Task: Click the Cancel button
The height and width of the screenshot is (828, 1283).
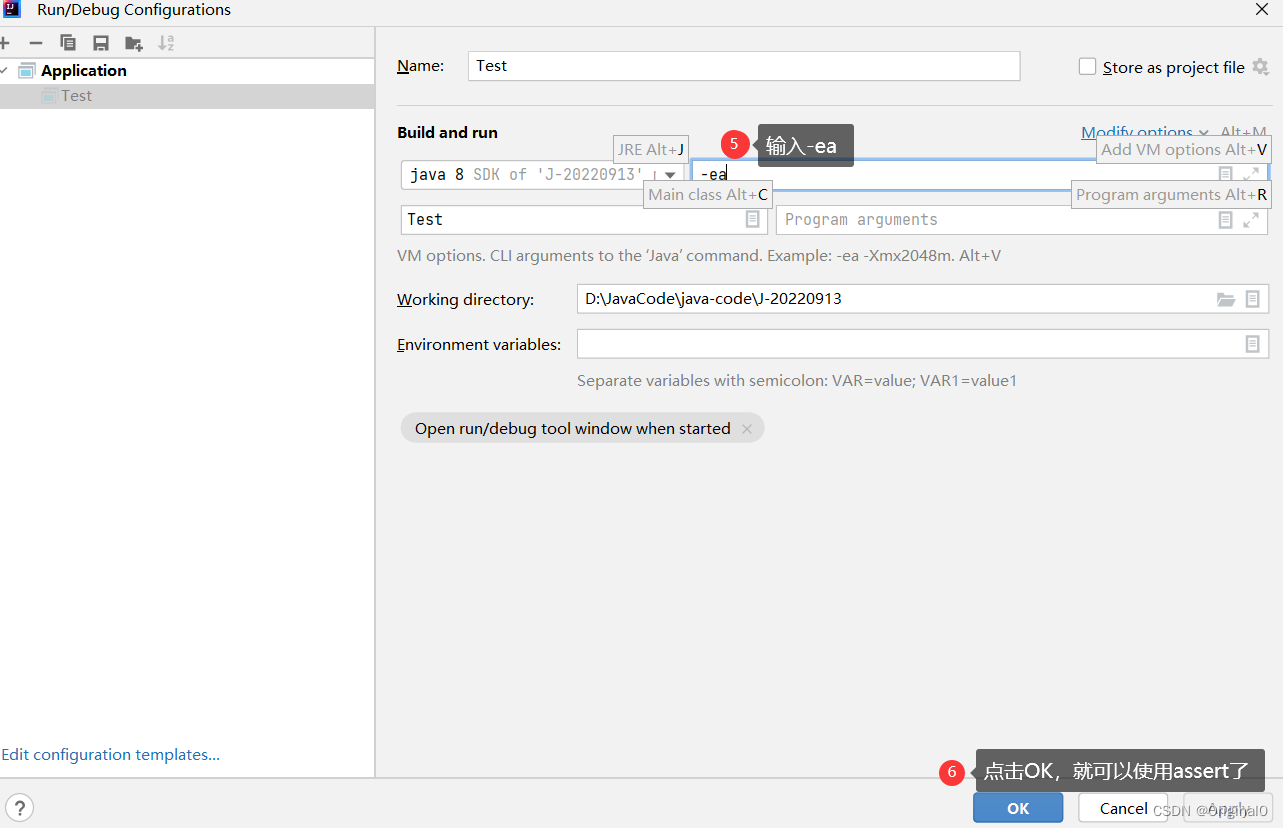Action: (x=1123, y=808)
